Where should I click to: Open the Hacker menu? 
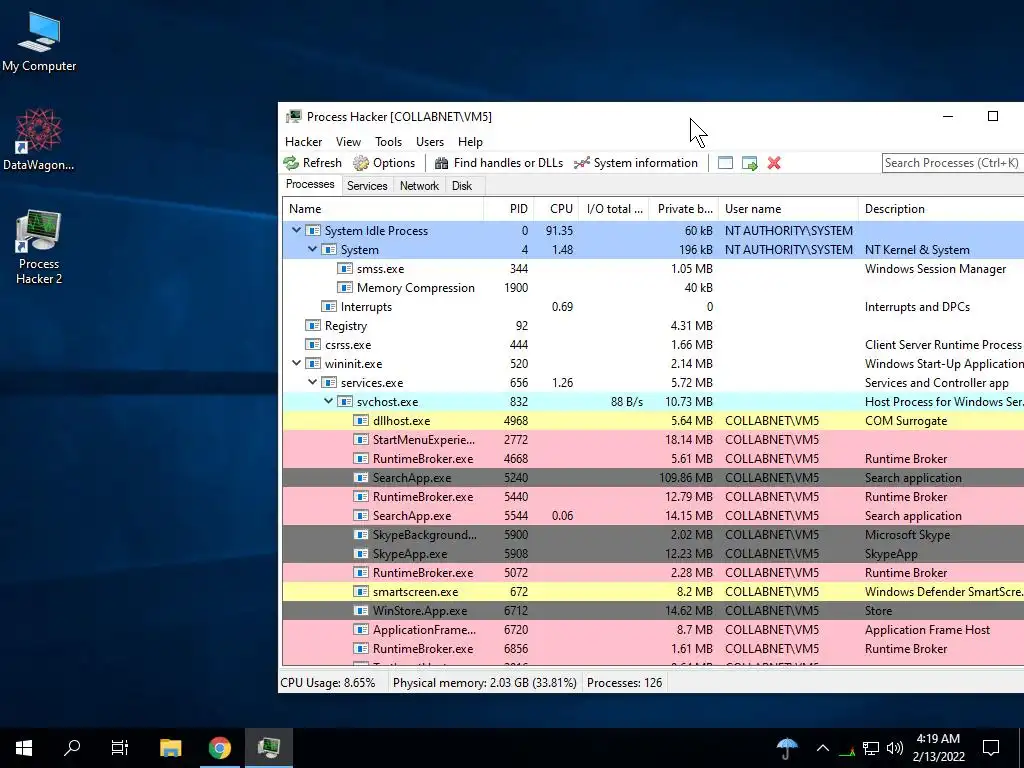point(303,142)
